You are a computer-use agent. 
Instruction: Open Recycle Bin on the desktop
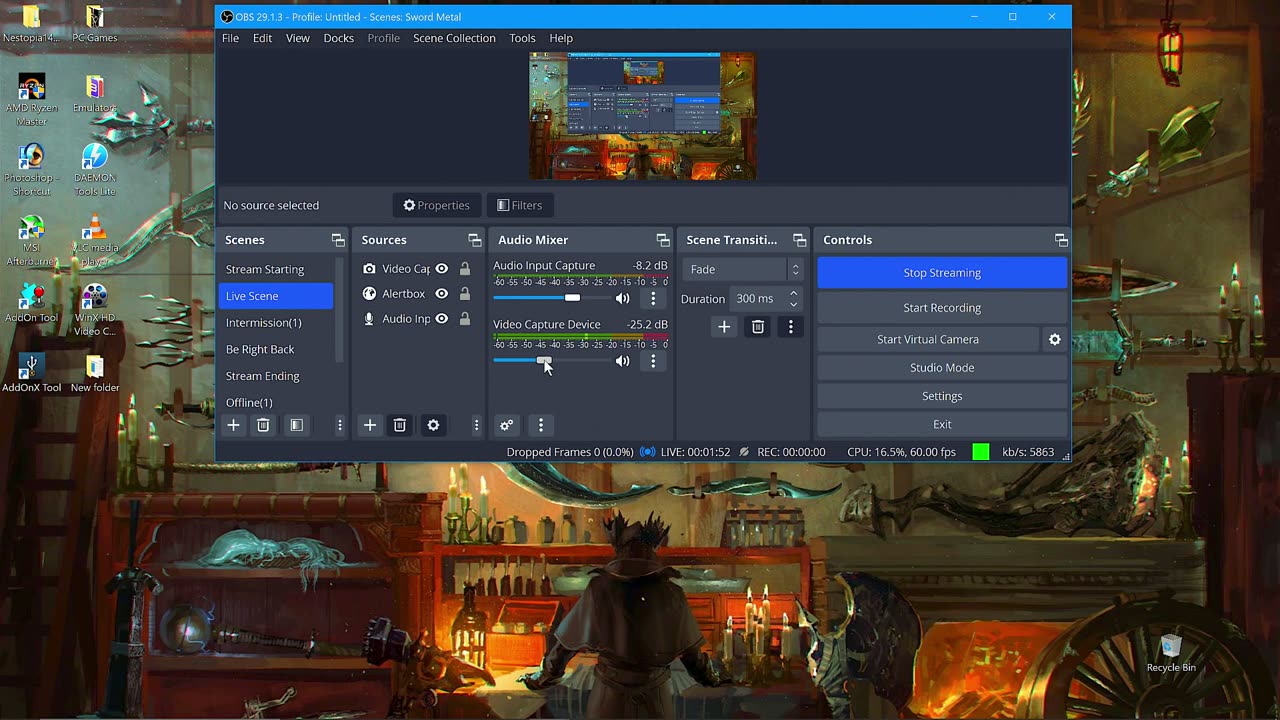click(1171, 652)
